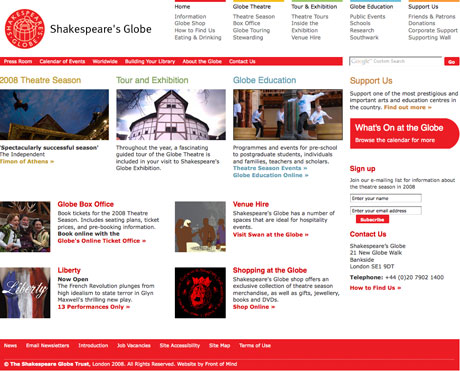Viewport: 460px width, 371px height.
Task: Open Corporate Support link
Action: 433,30
